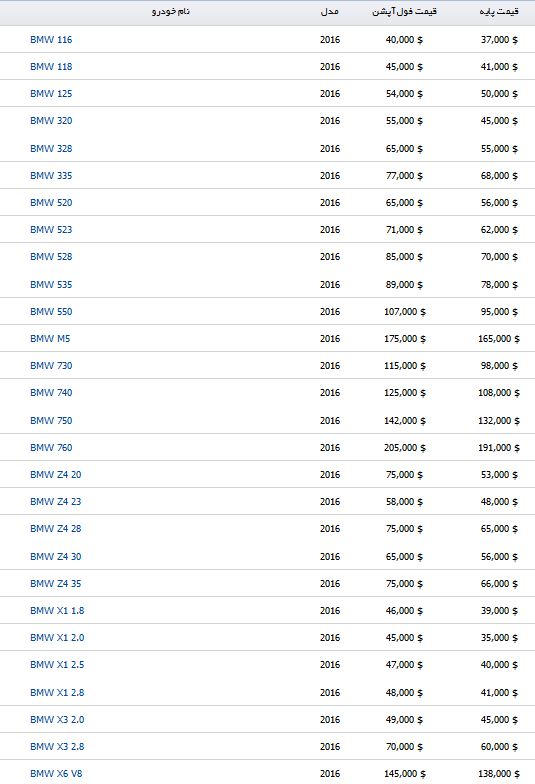
Task: Open the BMW Z4 20 link
Action: 56,474
